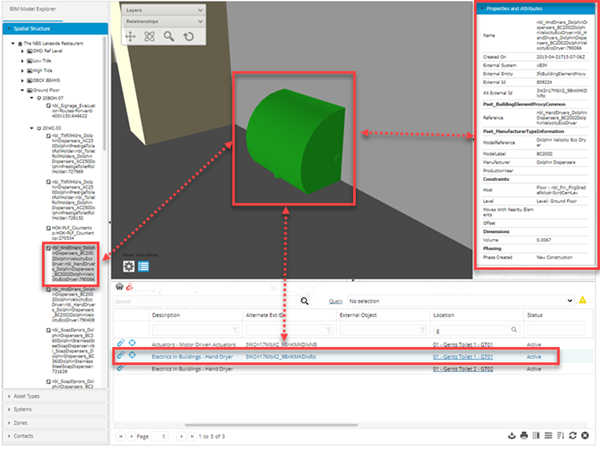The width and height of the screenshot is (600, 449).
Task: Click the refresh icon in the grid footer
Action: (571, 436)
